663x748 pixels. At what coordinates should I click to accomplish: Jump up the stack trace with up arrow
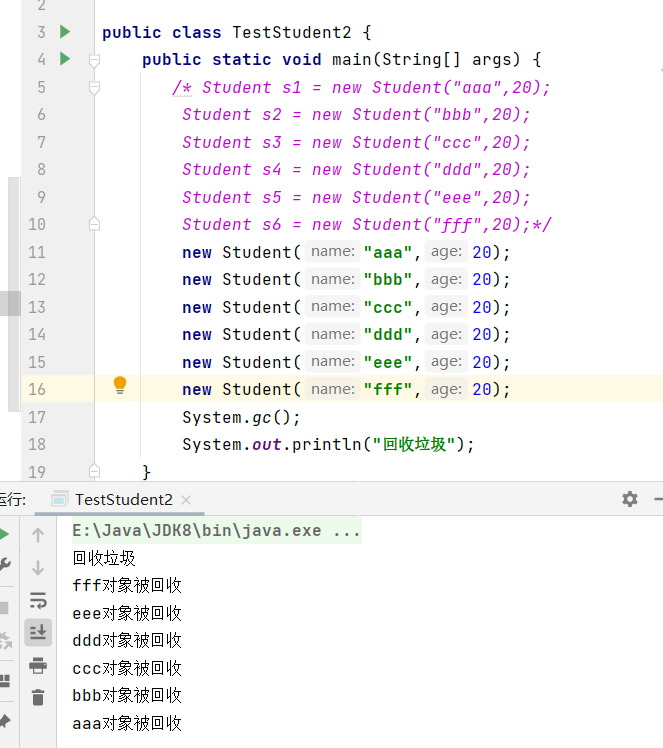[38, 535]
